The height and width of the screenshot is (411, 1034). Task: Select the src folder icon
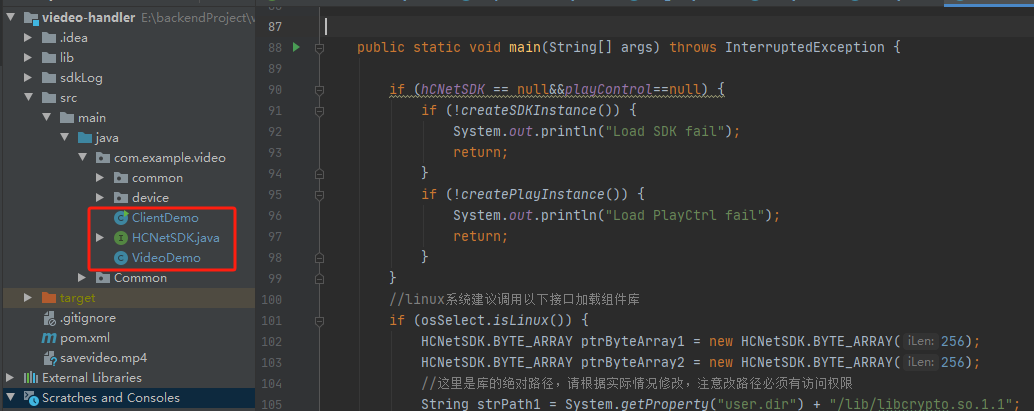click(x=49, y=98)
